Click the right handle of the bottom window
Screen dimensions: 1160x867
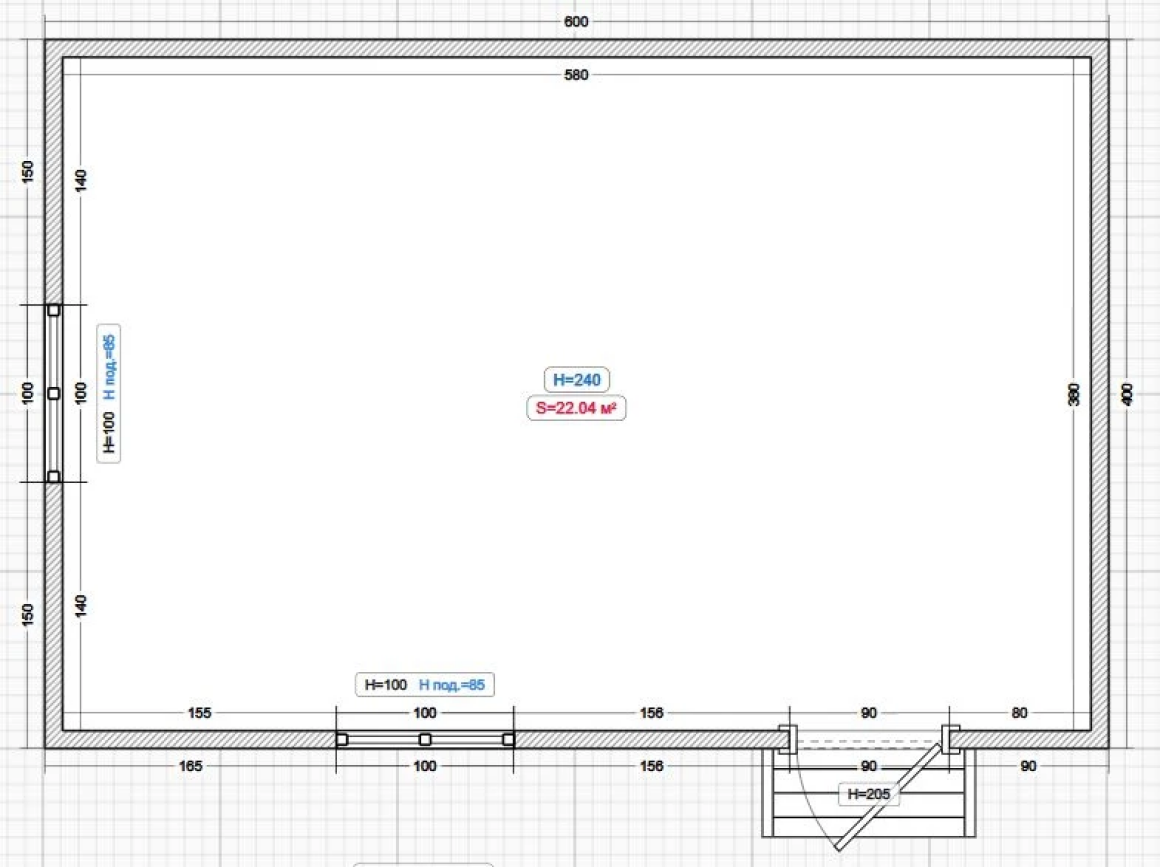pos(508,740)
